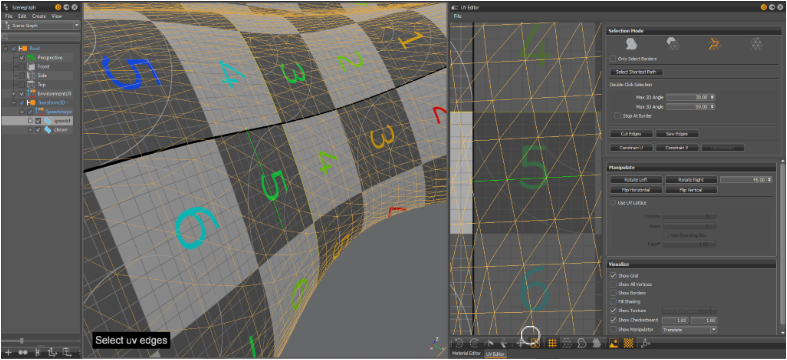Enable Show Borders checkbox

613,293
